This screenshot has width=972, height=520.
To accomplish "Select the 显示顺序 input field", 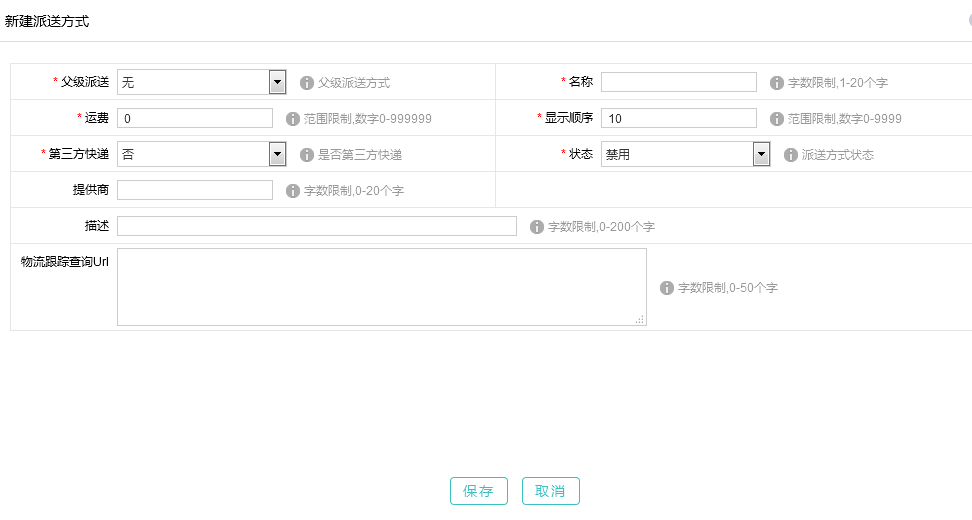I will pos(678,118).
